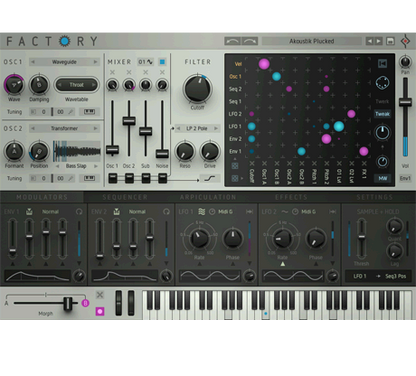Click the filter saturation curve icon
416x376 pixels.
coord(210,179)
